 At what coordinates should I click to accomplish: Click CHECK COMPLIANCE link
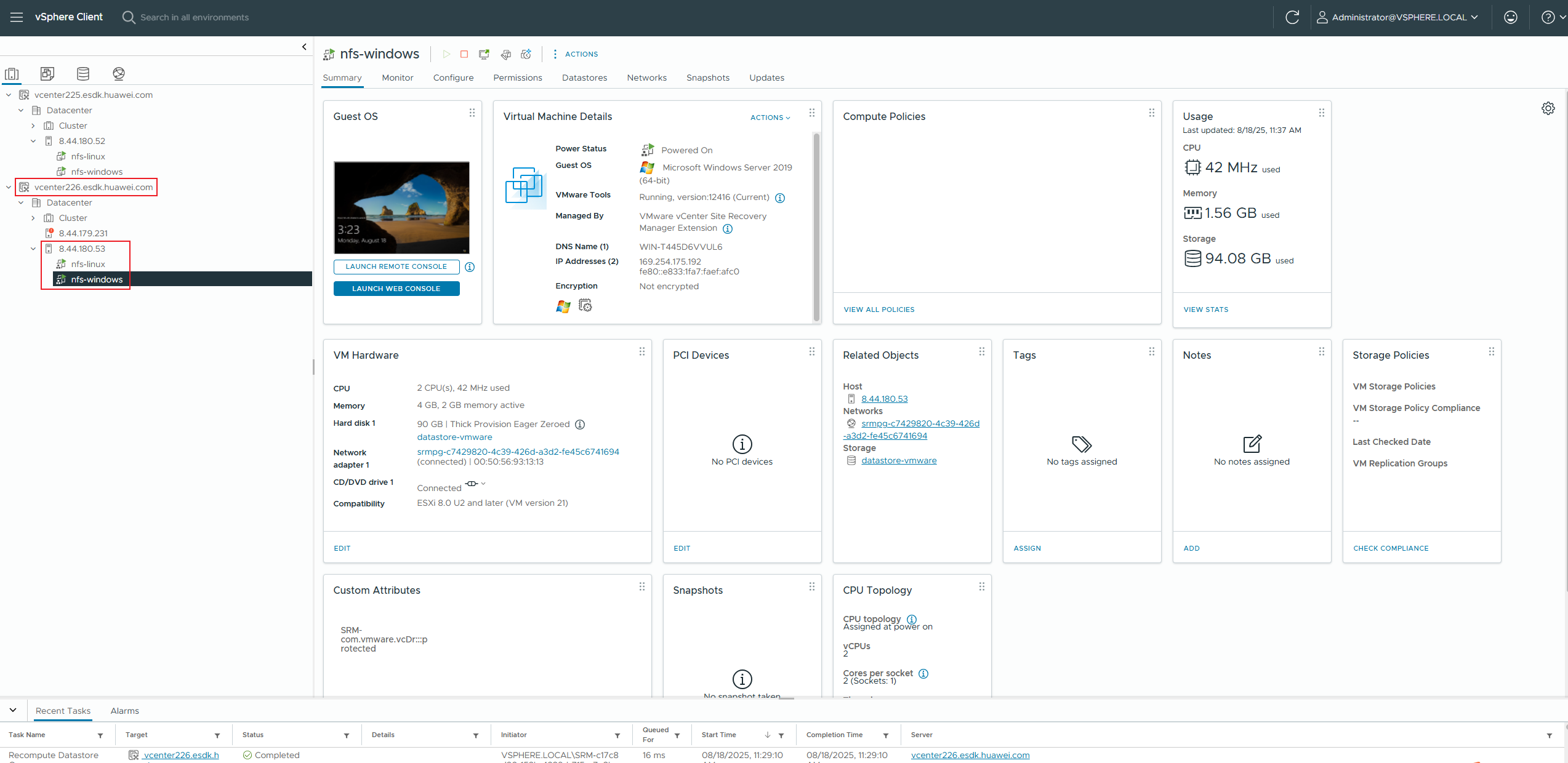coord(1391,548)
